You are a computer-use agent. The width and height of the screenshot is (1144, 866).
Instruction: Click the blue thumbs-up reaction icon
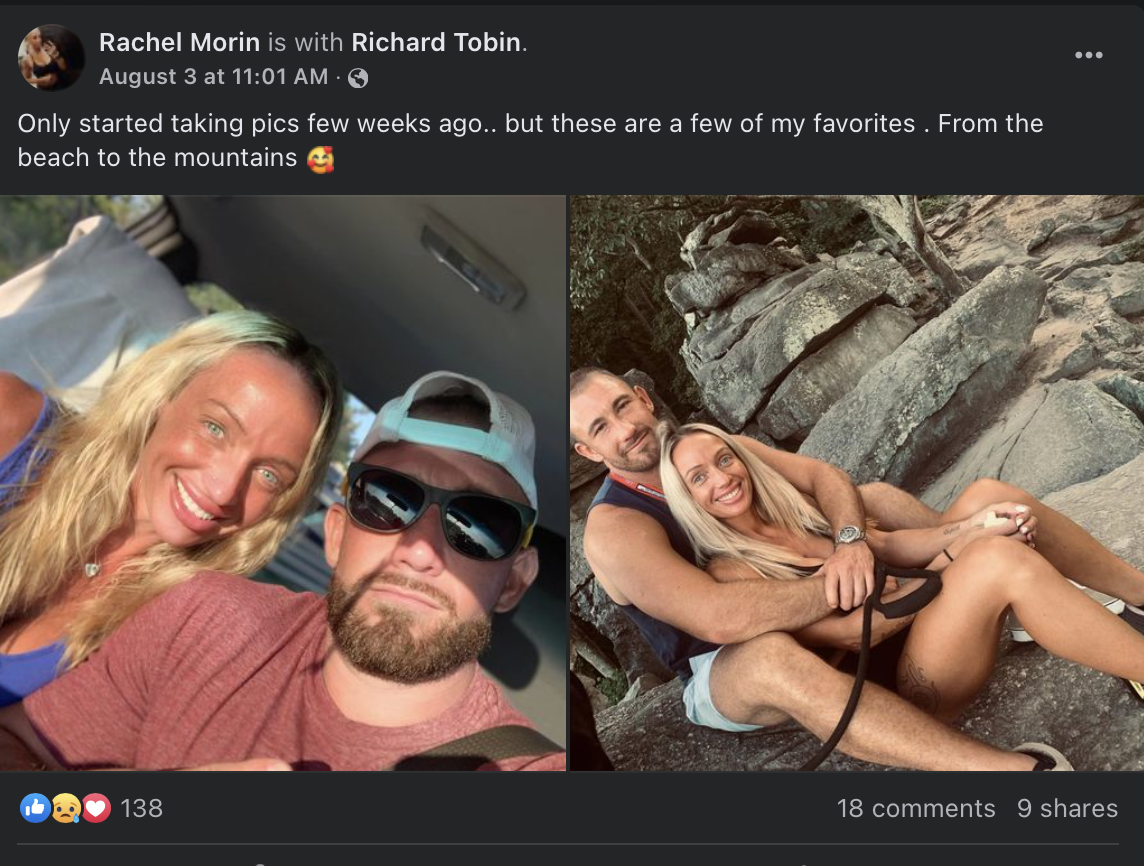click(34, 808)
